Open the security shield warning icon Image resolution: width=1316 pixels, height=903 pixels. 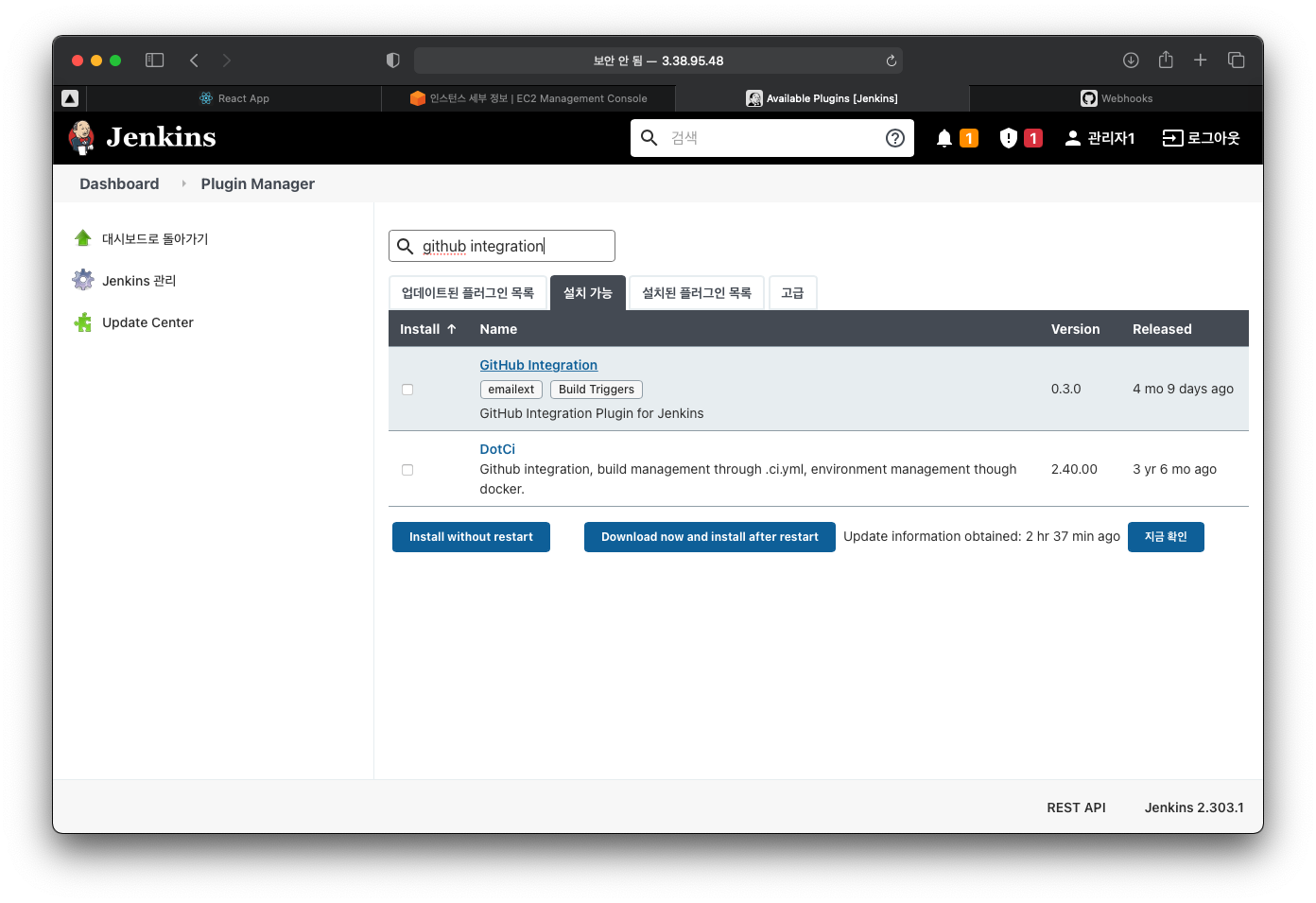point(1008,138)
